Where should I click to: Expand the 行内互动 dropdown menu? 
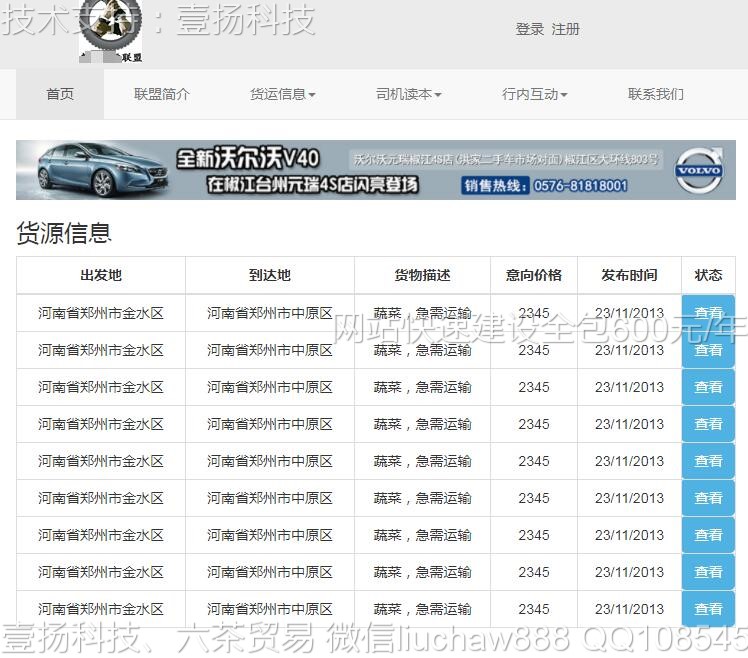534,94
